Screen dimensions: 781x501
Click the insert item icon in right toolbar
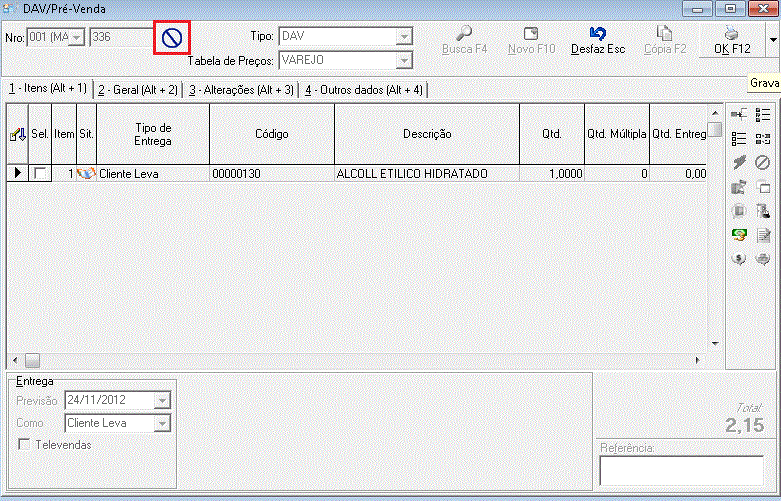point(739,115)
